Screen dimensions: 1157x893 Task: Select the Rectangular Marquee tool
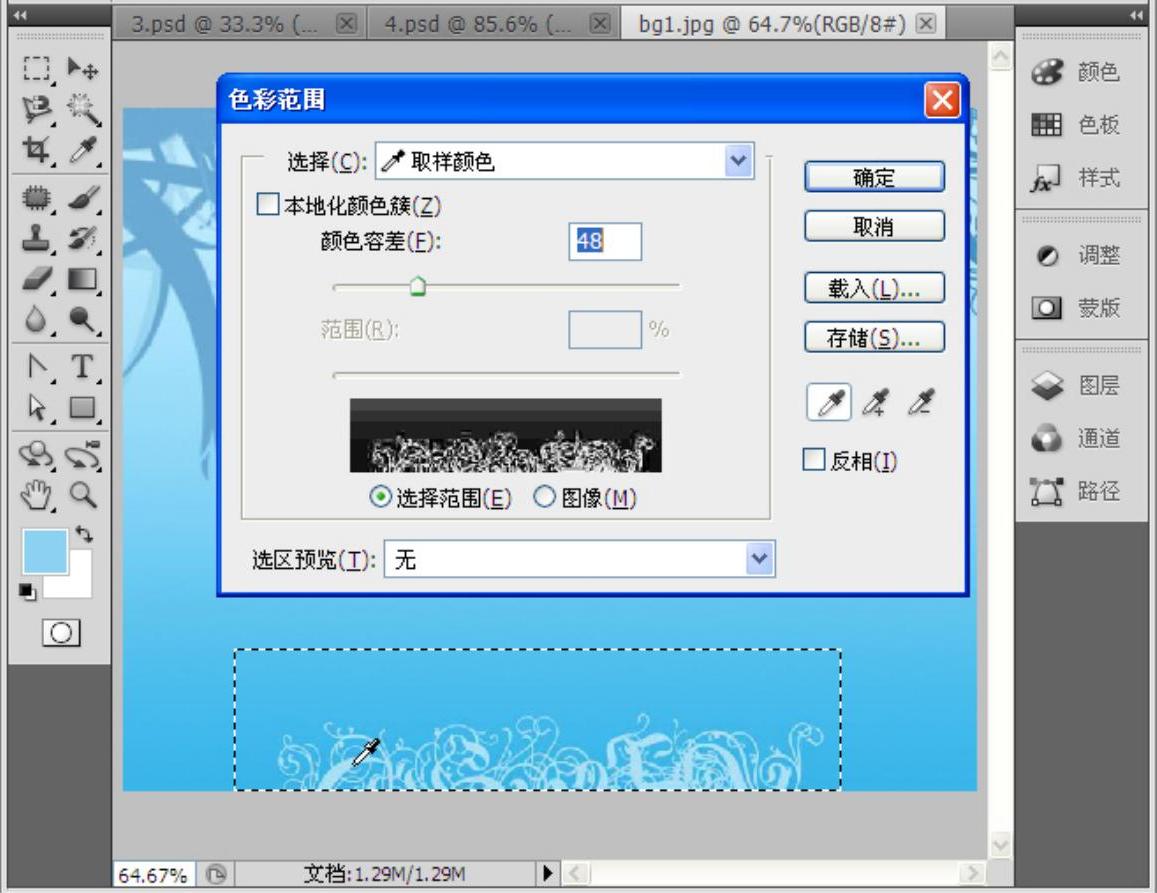point(37,68)
